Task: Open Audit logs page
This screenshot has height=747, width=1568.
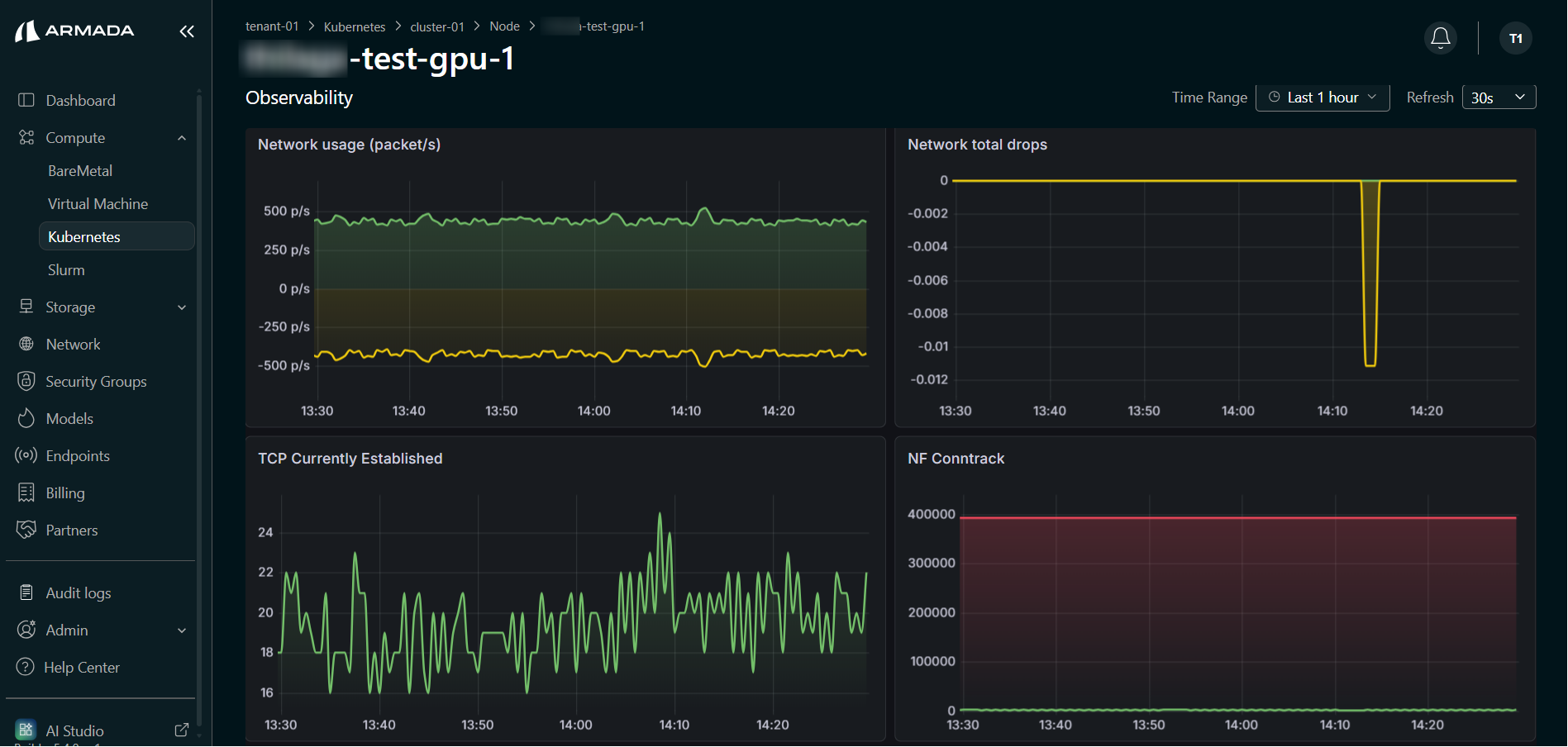Action: [79, 592]
